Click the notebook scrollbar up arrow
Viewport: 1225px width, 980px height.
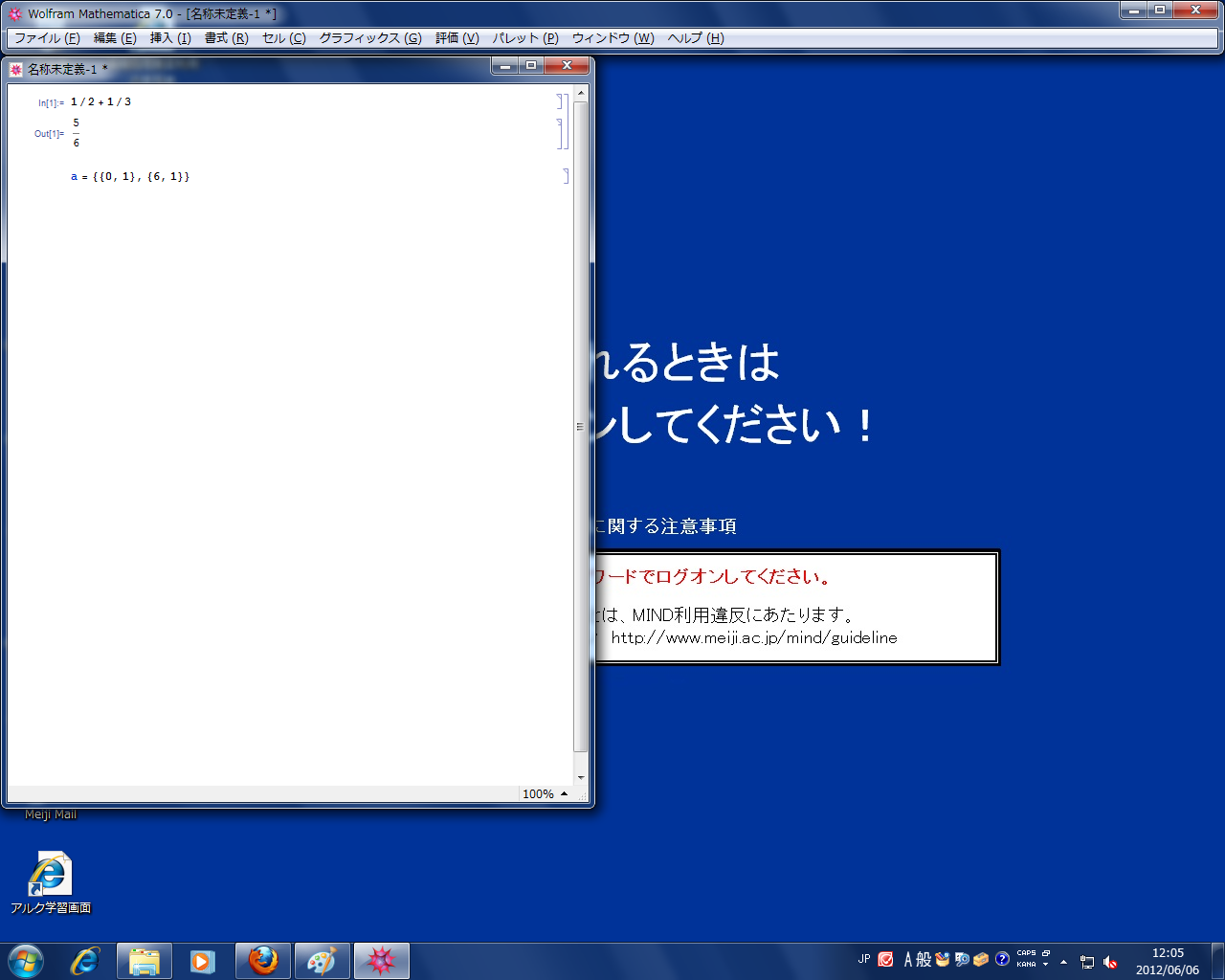pyautogui.click(x=580, y=93)
